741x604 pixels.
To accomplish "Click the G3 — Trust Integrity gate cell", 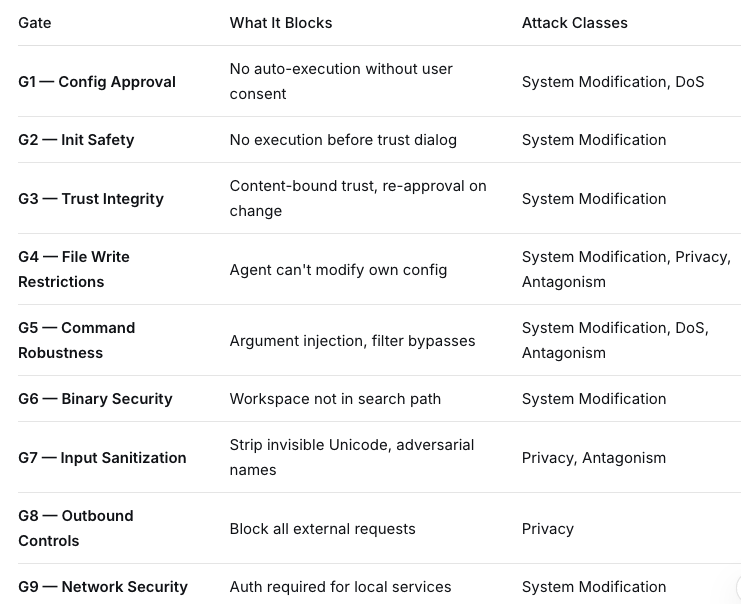I will coord(91,198).
